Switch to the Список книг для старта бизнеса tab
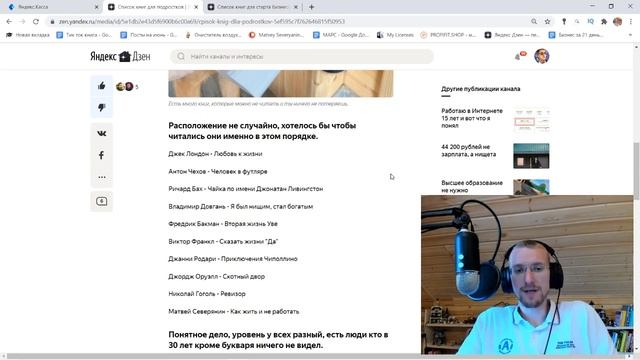640x360 pixels. (x=252, y=7)
